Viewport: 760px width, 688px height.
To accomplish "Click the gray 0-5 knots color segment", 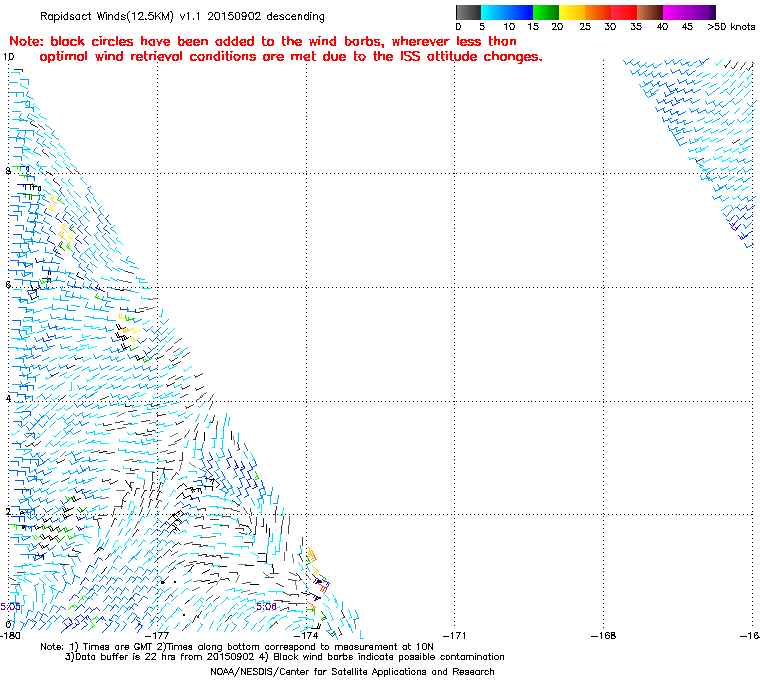I will (x=468, y=12).
